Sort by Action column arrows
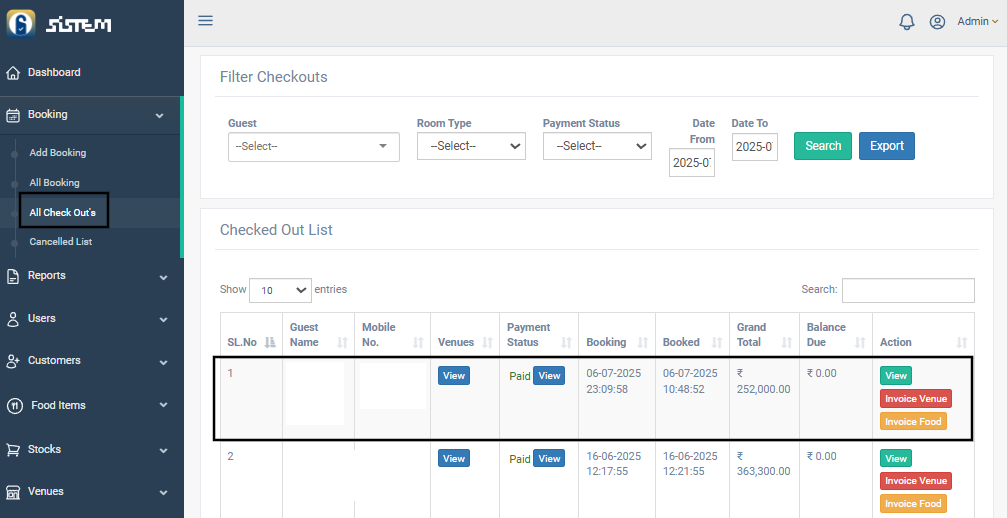Screen dimensions: 1007x518 (x=962, y=343)
